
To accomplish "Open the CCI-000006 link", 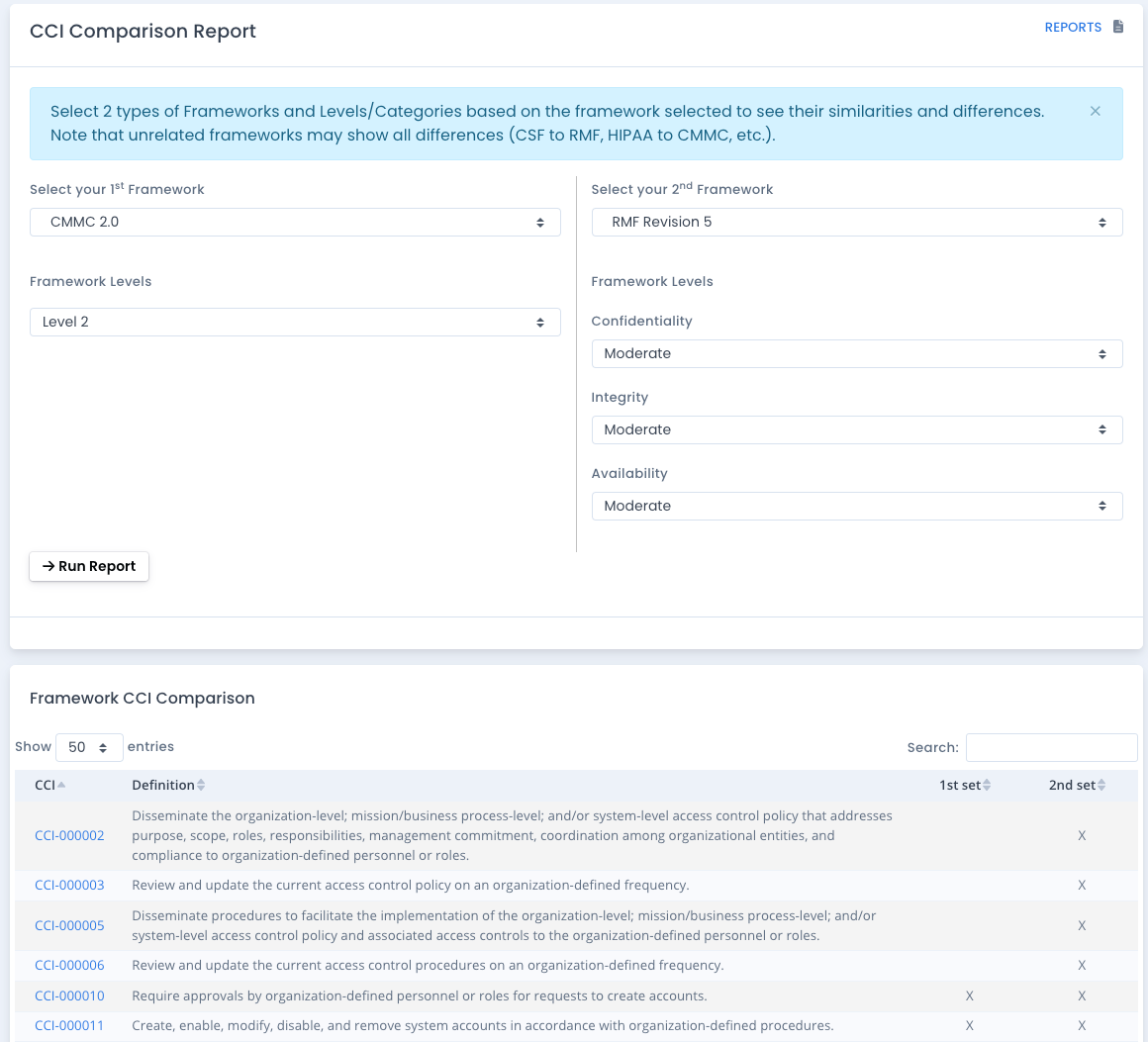I will 69,965.
